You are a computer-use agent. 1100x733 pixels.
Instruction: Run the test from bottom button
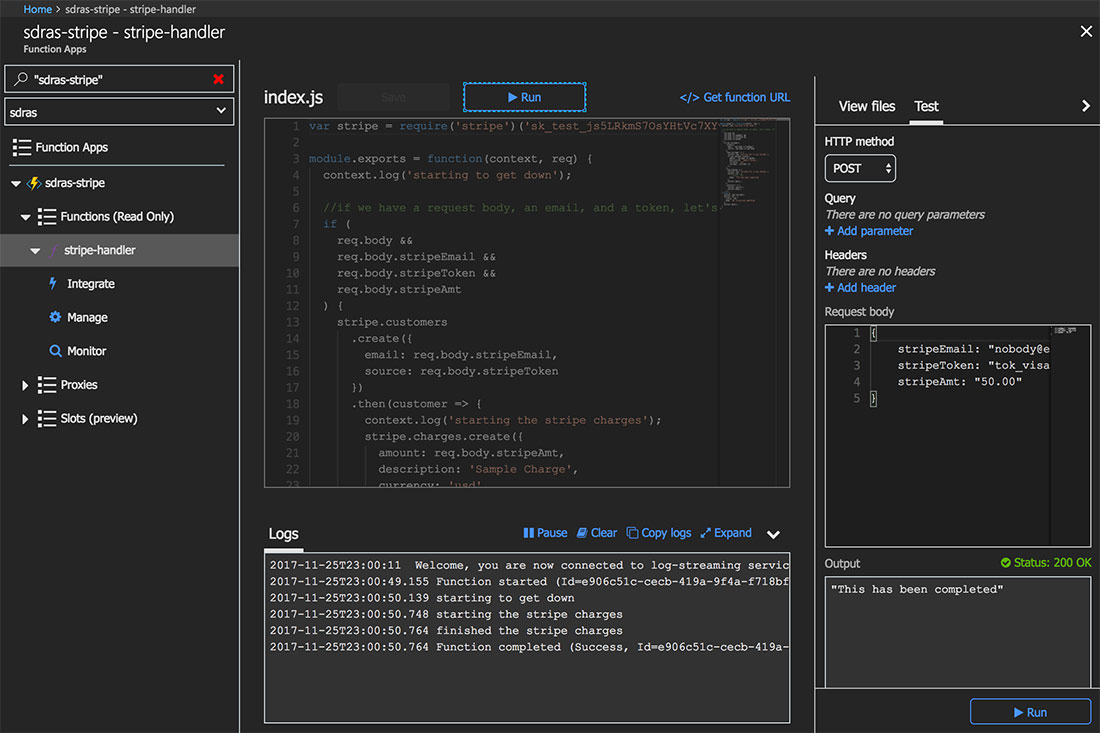(1030, 712)
